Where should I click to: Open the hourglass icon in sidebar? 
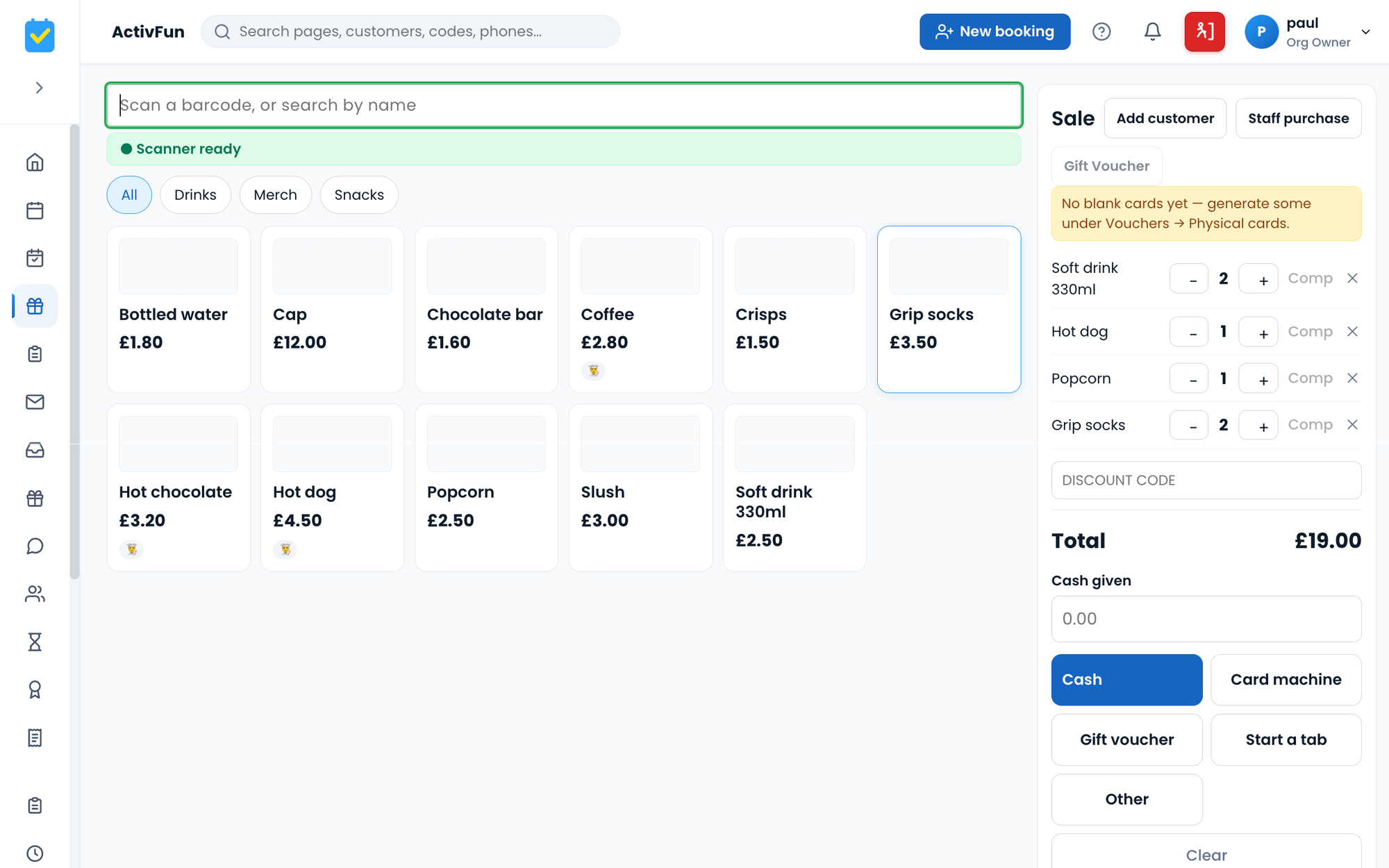pyautogui.click(x=35, y=642)
